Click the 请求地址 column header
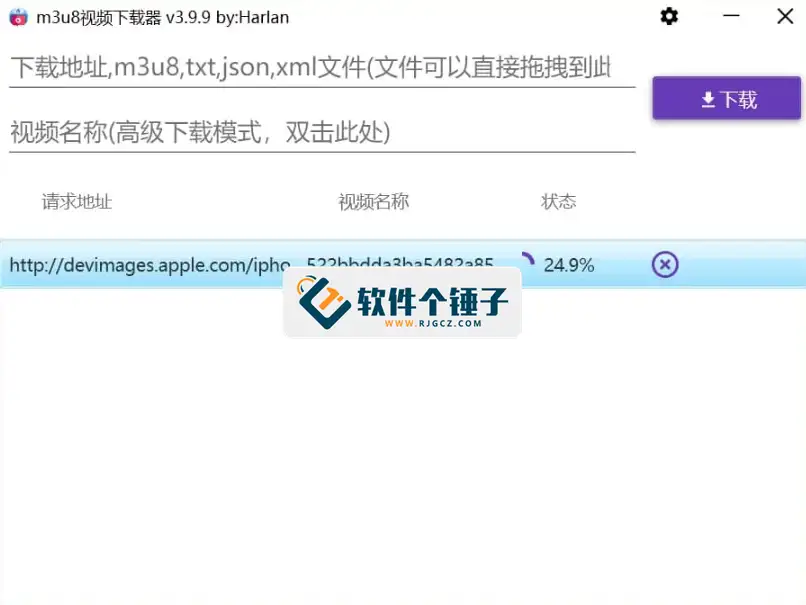The height and width of the screenshot is (605, 806). click(x=77, y=202)
